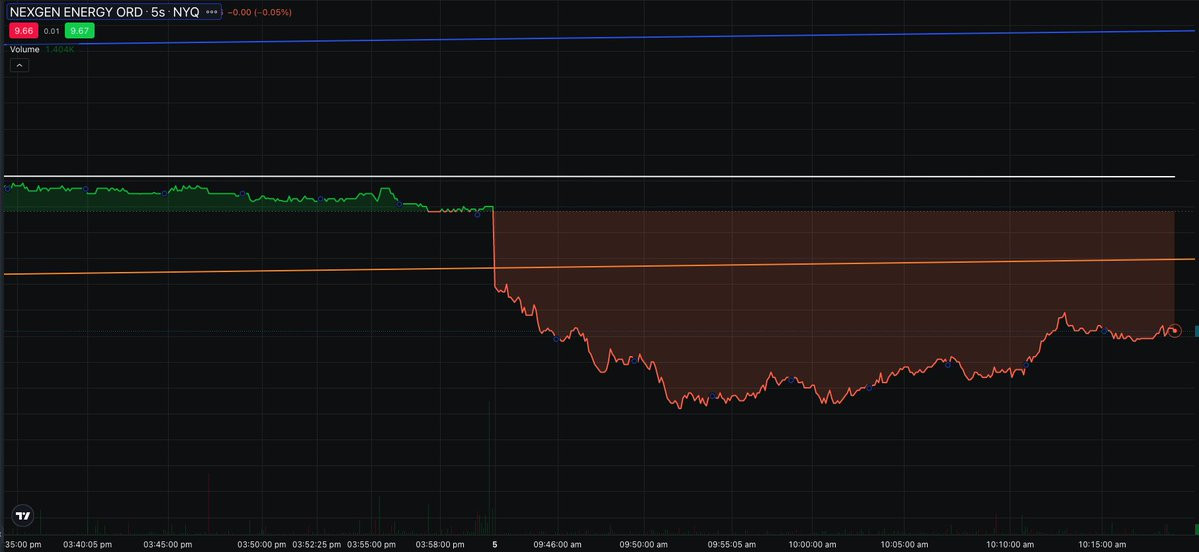
Task: Select the blue trend line near the top
Action: tap(600, 37)
